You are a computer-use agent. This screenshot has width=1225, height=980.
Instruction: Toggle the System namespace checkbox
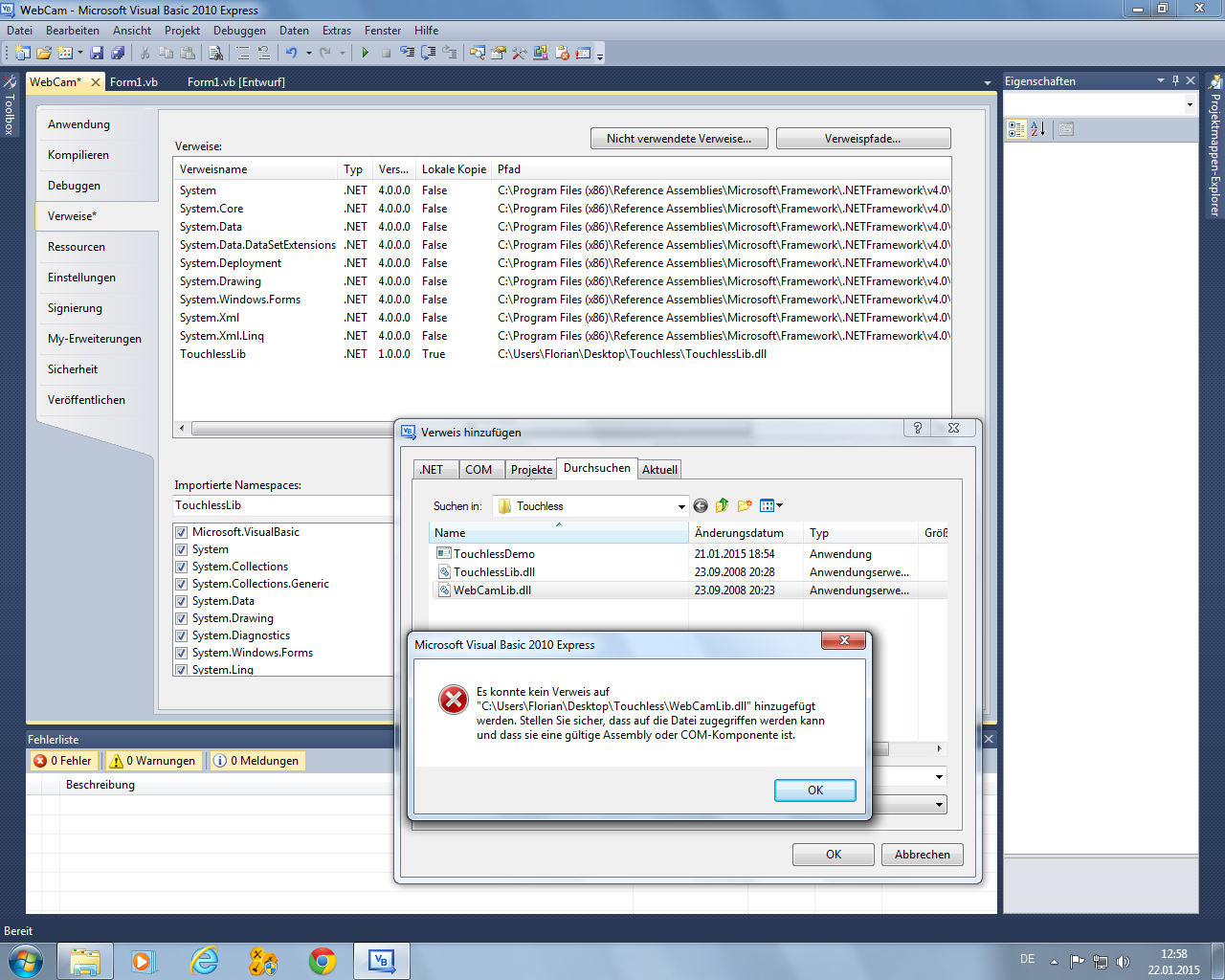pos(181,549)
